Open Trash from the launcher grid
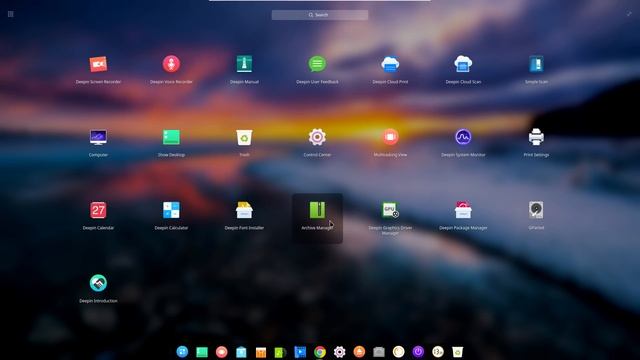This screenshot has width=640, height=360. pyautogui.click(x=244, y=137)
